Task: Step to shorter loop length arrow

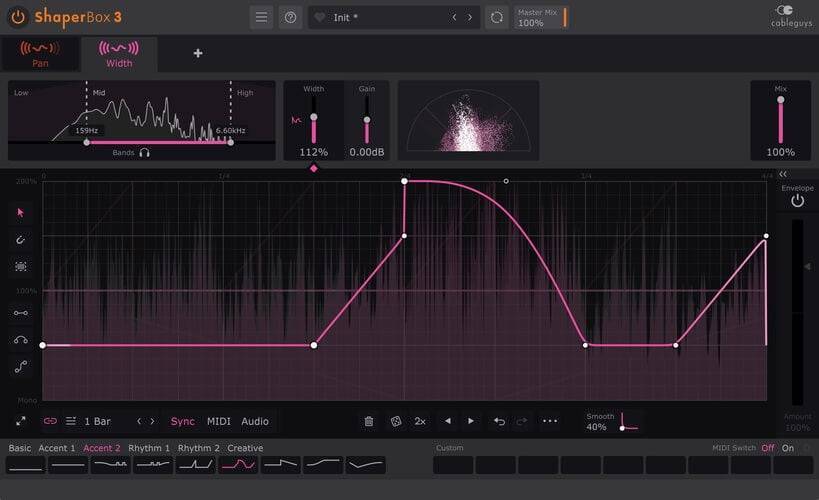Action: coord(139,421)
